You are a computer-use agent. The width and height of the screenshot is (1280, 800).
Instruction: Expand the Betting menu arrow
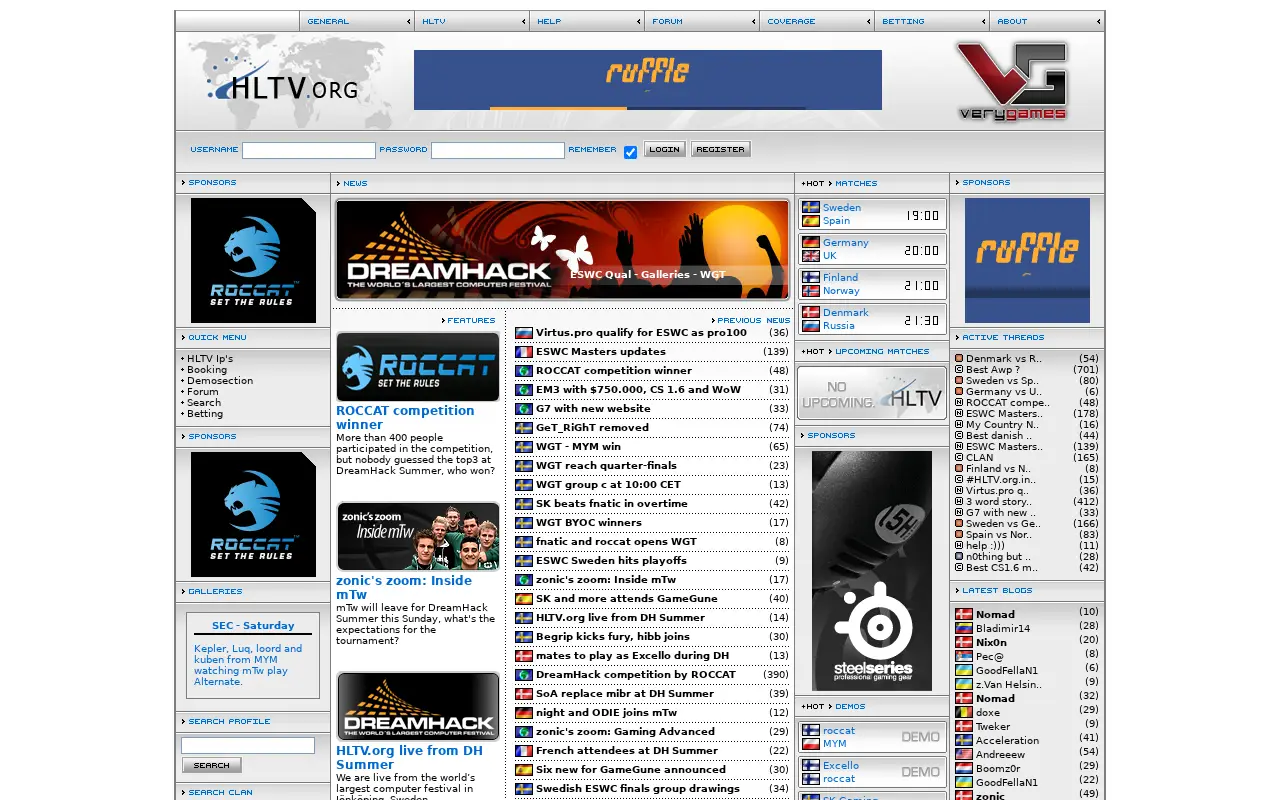[983, 21]
